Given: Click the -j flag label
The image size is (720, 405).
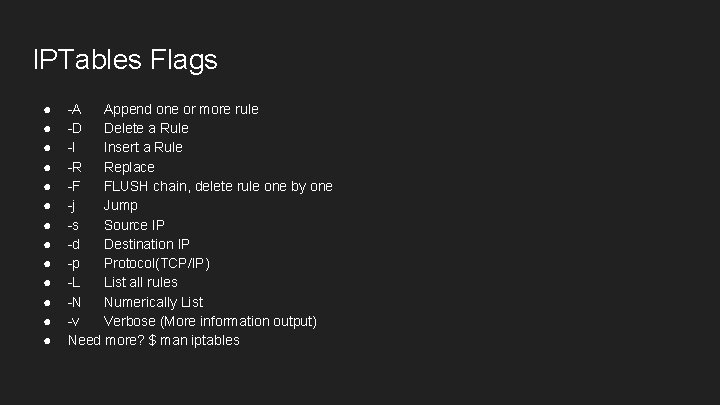Looking at the screenshot, I should (72, 205).
